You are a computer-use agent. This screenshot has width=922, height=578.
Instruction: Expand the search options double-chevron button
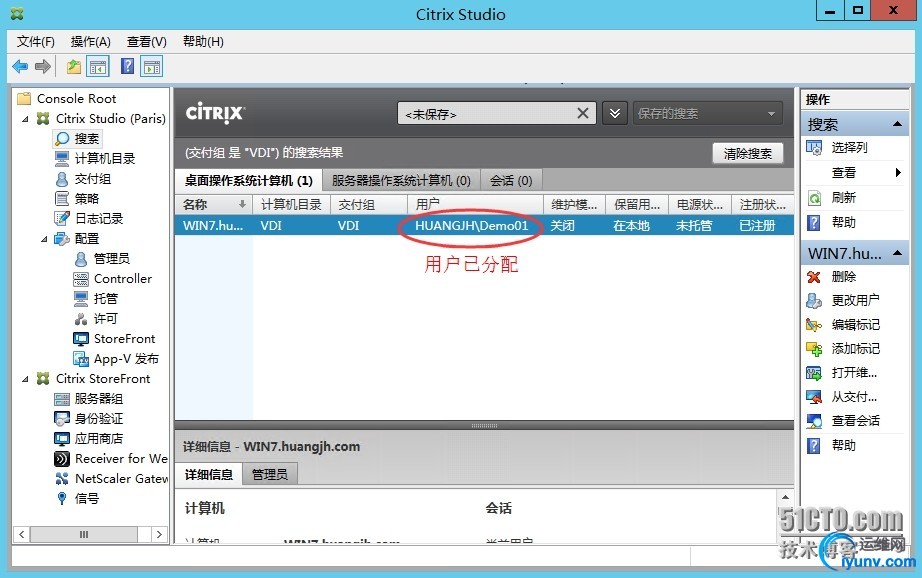pos(614,113)
